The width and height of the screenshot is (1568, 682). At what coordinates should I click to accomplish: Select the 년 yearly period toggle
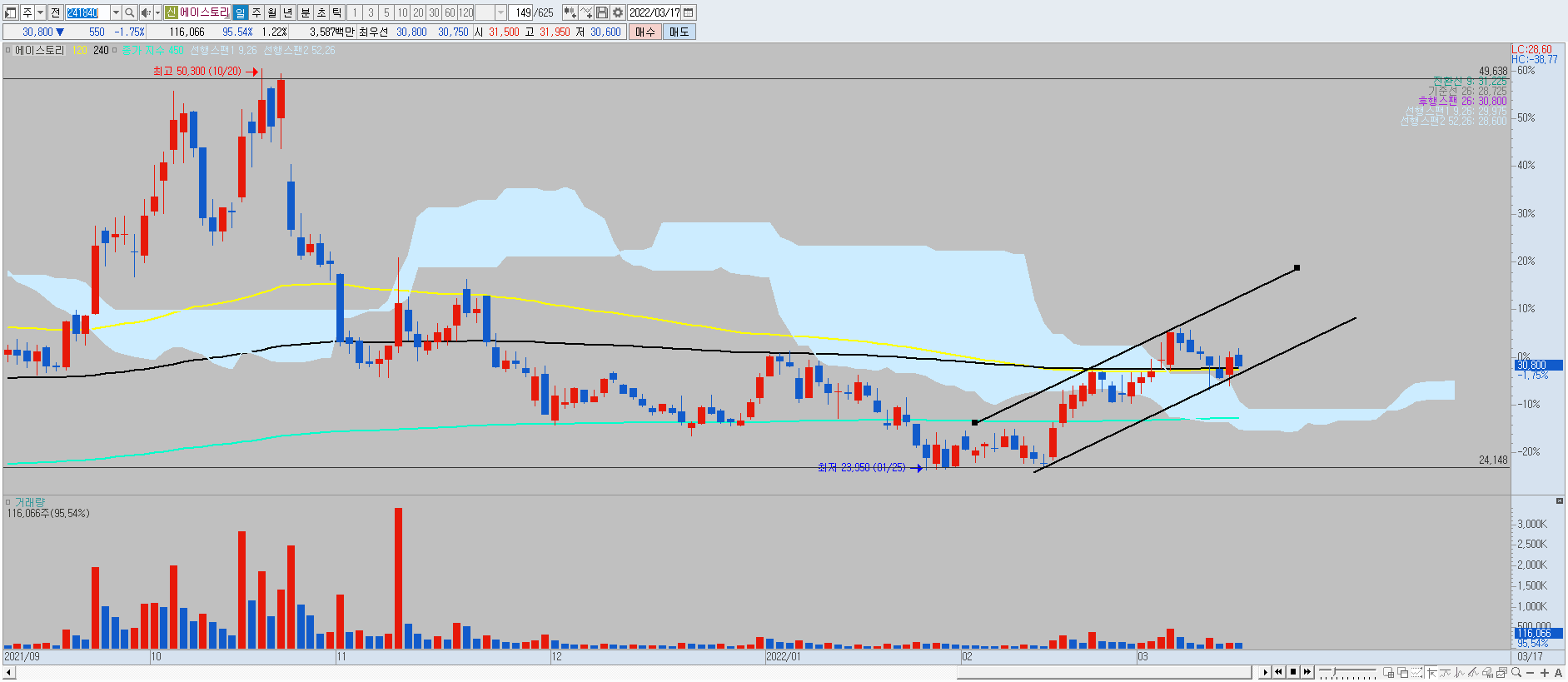[288, 12]
